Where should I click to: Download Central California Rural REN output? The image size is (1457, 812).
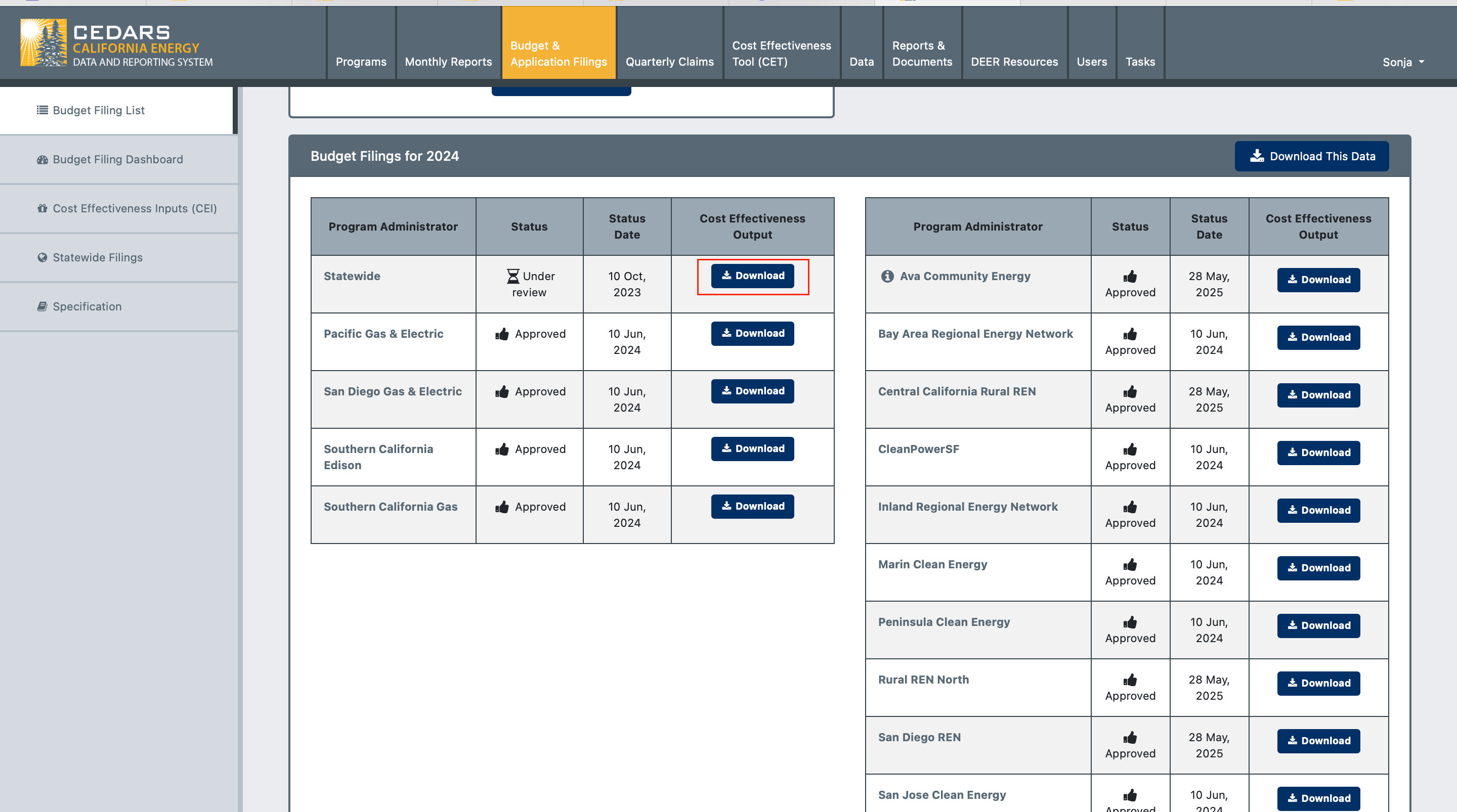(1318, 395)
